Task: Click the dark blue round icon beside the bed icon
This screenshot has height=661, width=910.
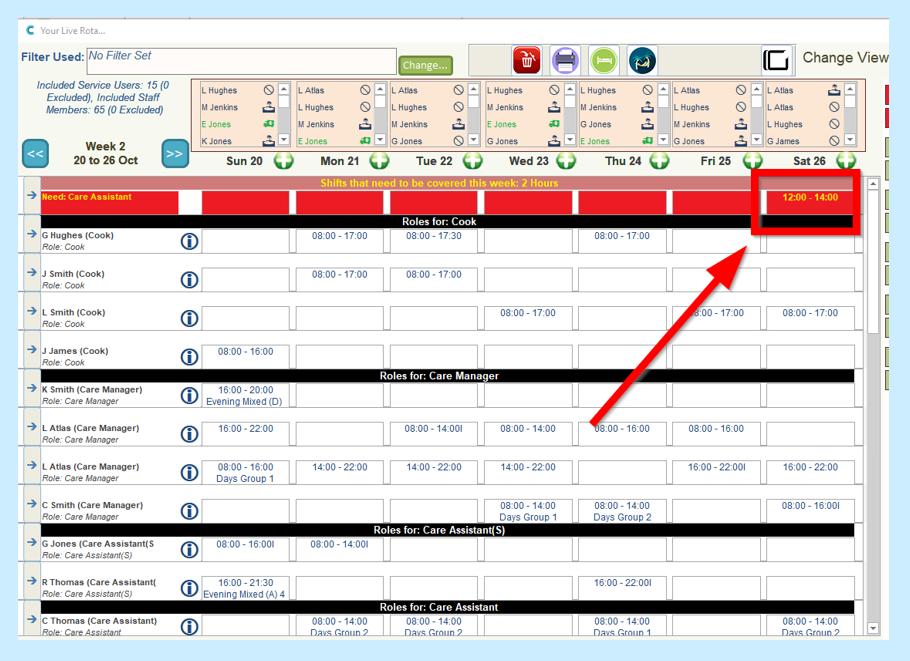Action: click(642, 60)
